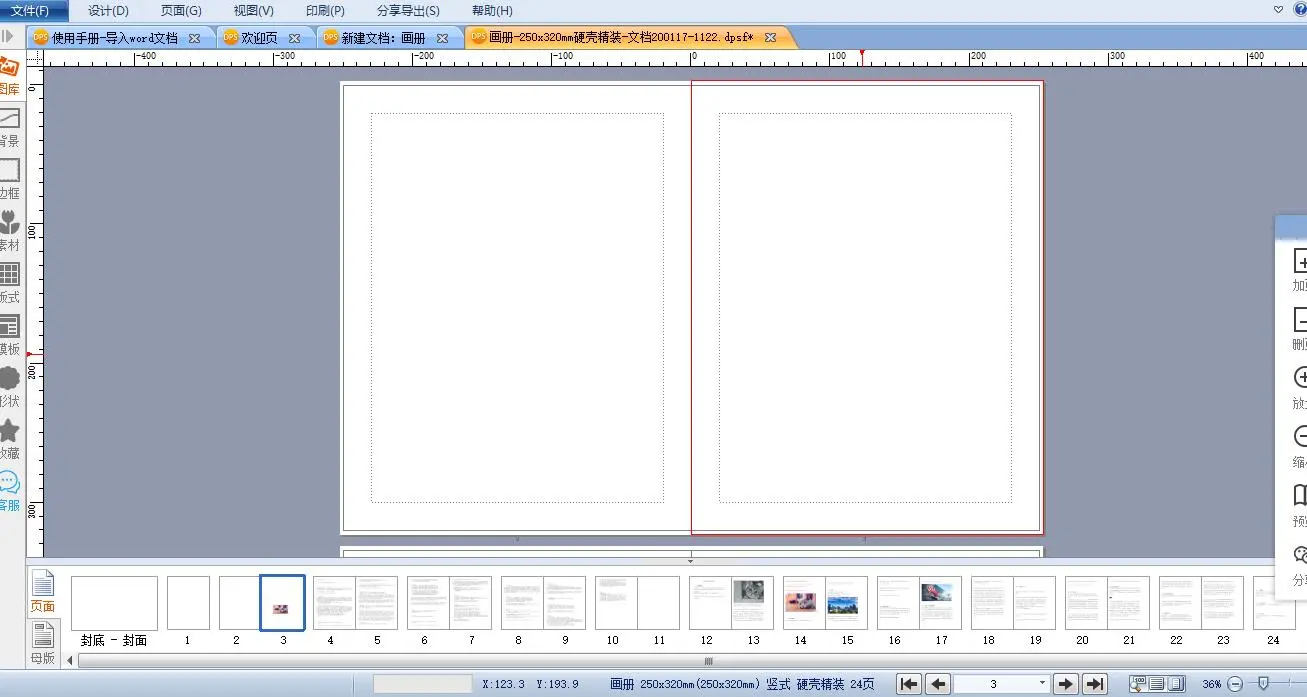
Task: Collapse the thumbnail panel via divider arrow
Action: (690, 561)
